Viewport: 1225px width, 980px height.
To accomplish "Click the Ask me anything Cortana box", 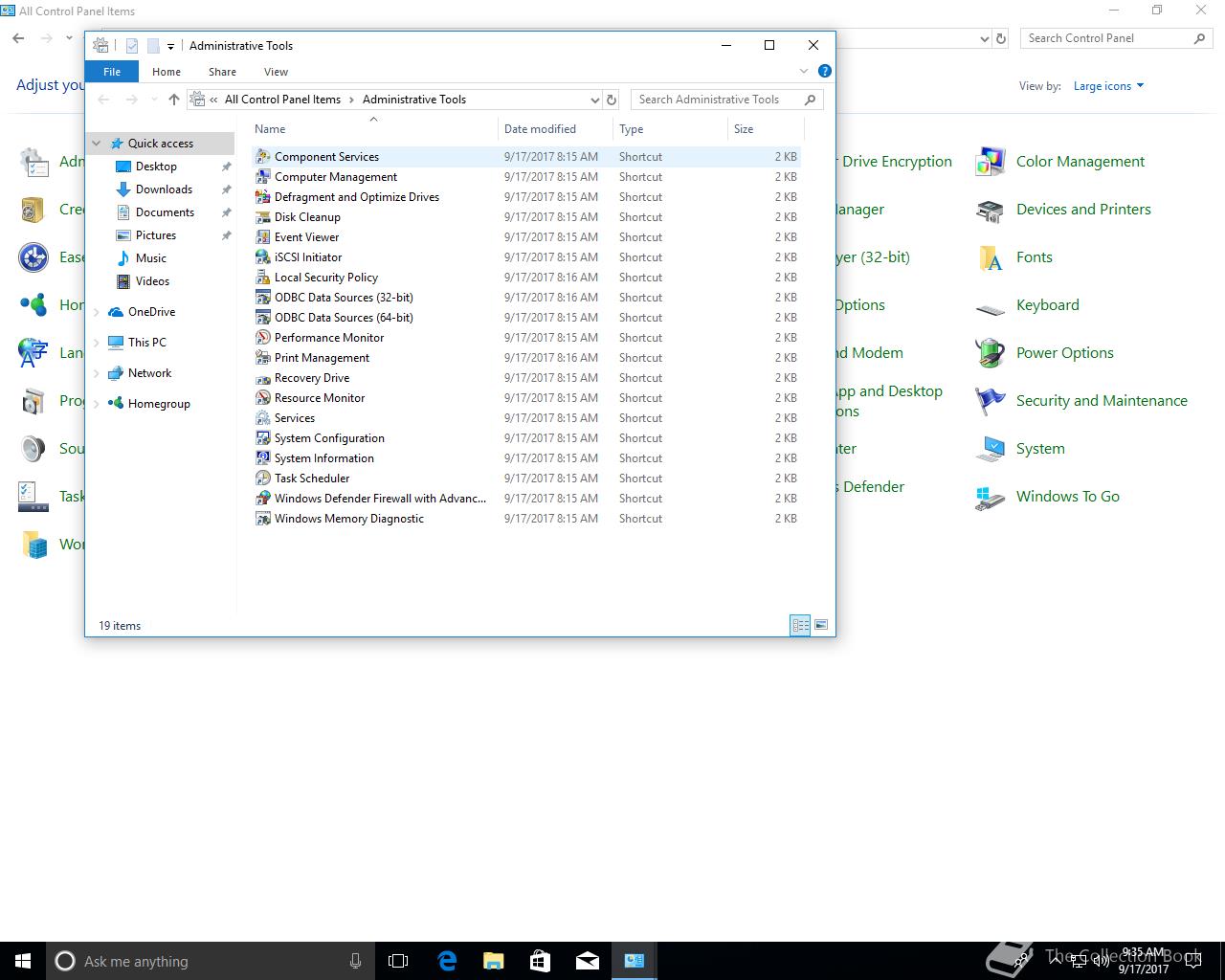I will (x=209, y=961).
